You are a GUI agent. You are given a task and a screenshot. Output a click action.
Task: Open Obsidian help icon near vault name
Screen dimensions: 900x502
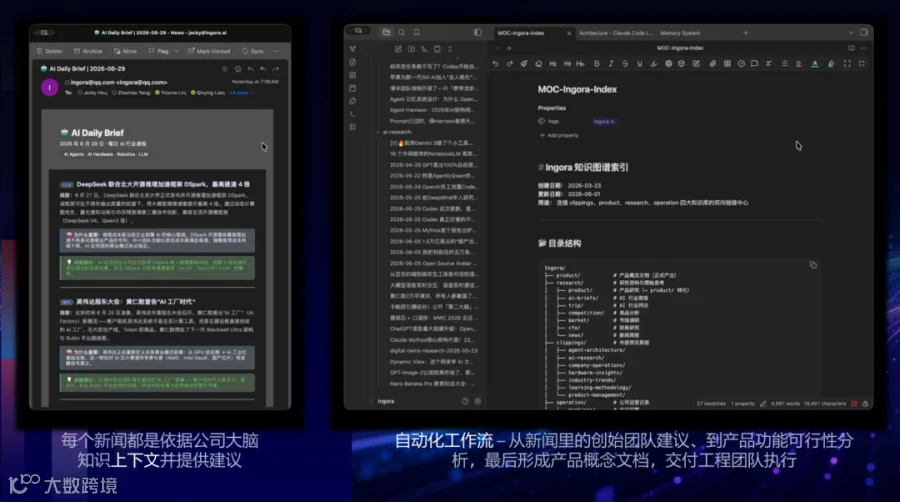click(x=465, y=401)
